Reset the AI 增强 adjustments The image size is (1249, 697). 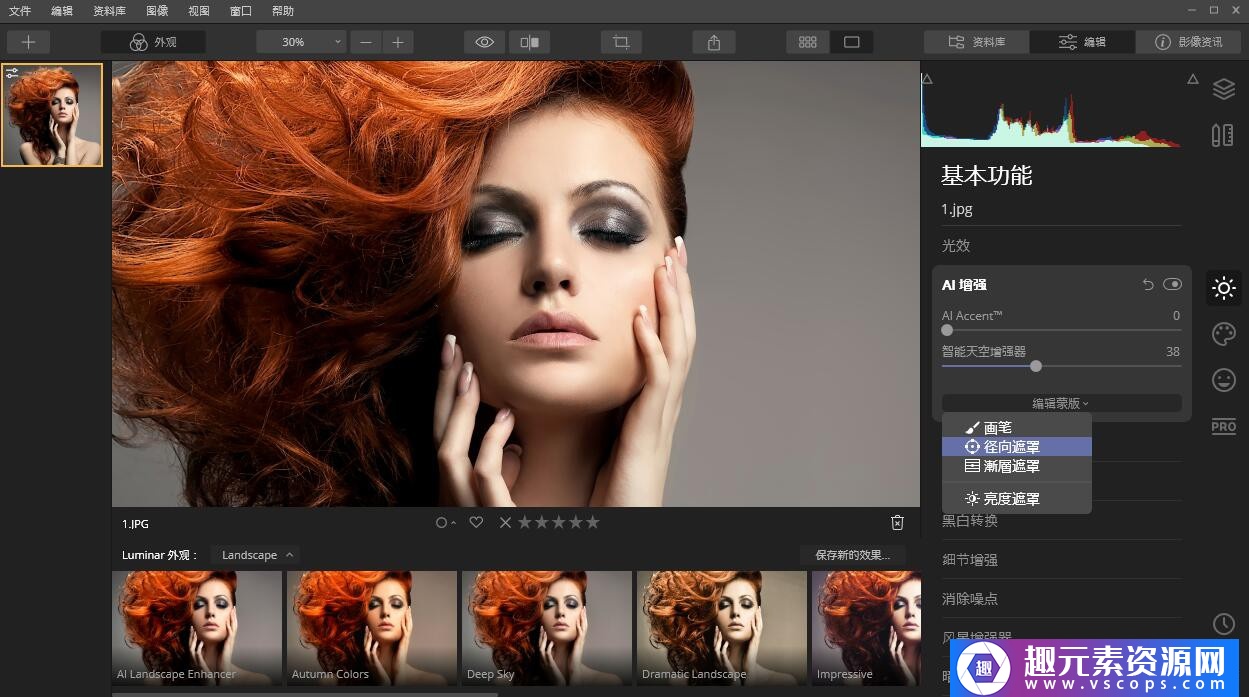(x=1148, y=285)
